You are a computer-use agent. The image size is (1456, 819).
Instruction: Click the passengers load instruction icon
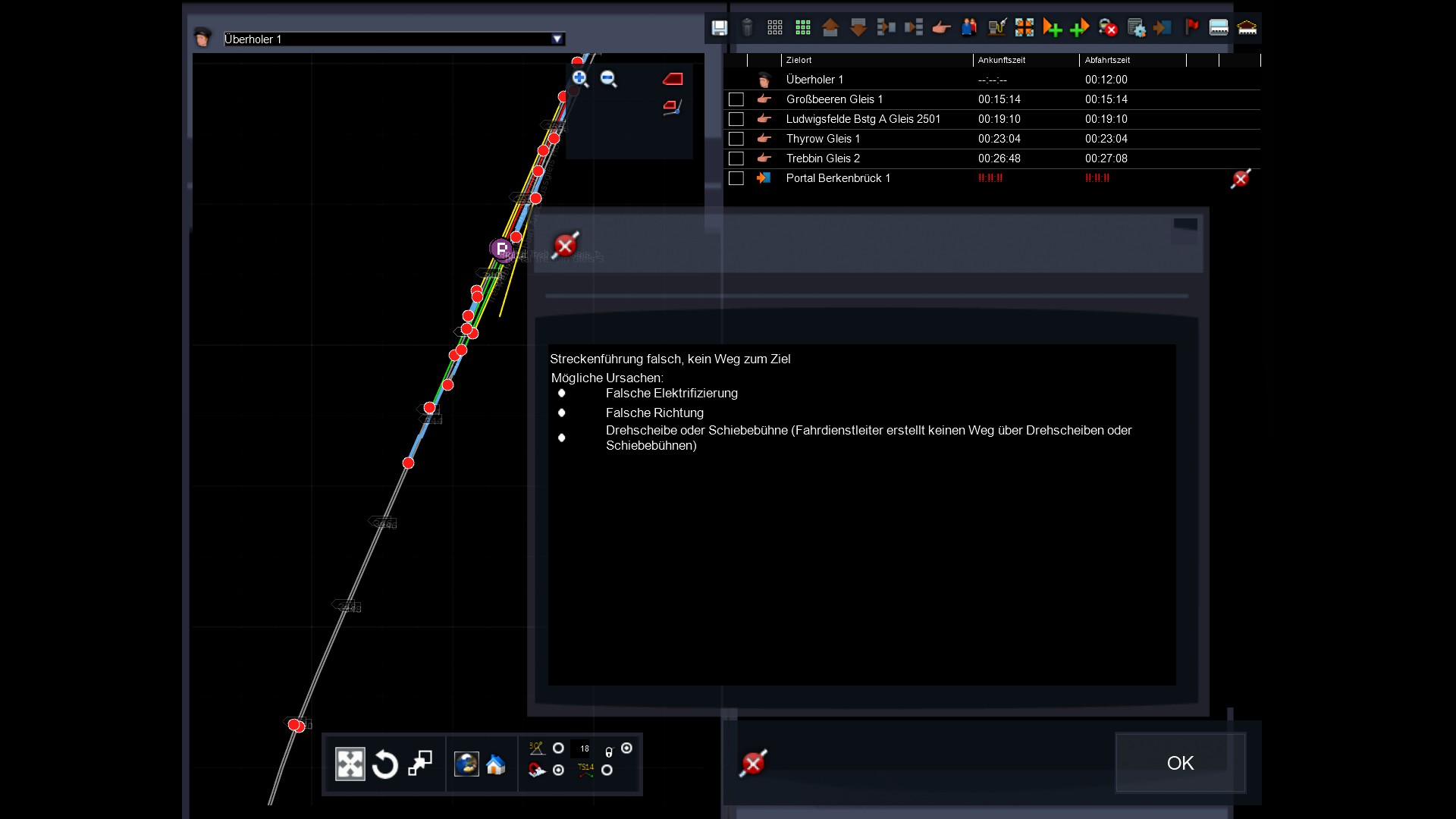(x=969, y=28)
